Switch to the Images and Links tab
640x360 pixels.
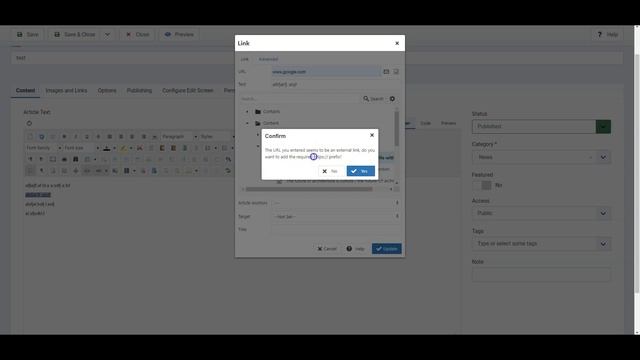click(66, 91)
